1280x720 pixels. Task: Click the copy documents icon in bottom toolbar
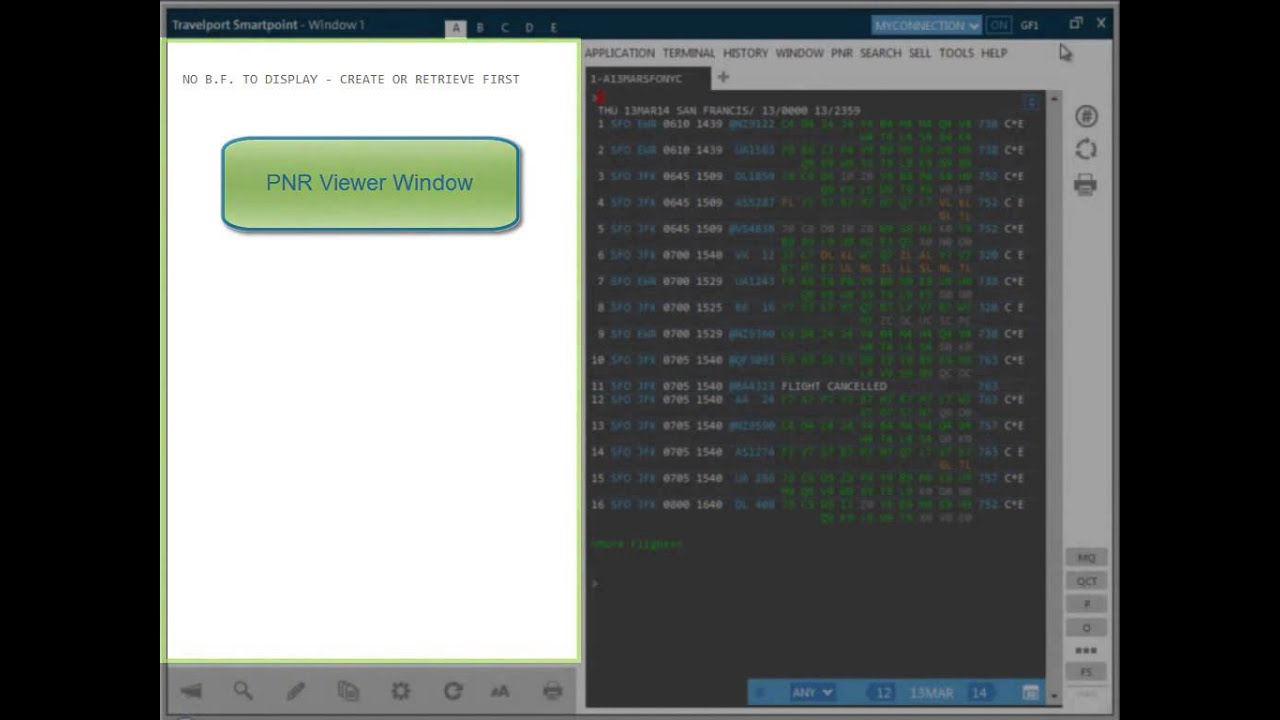click(x=348, y=690)
